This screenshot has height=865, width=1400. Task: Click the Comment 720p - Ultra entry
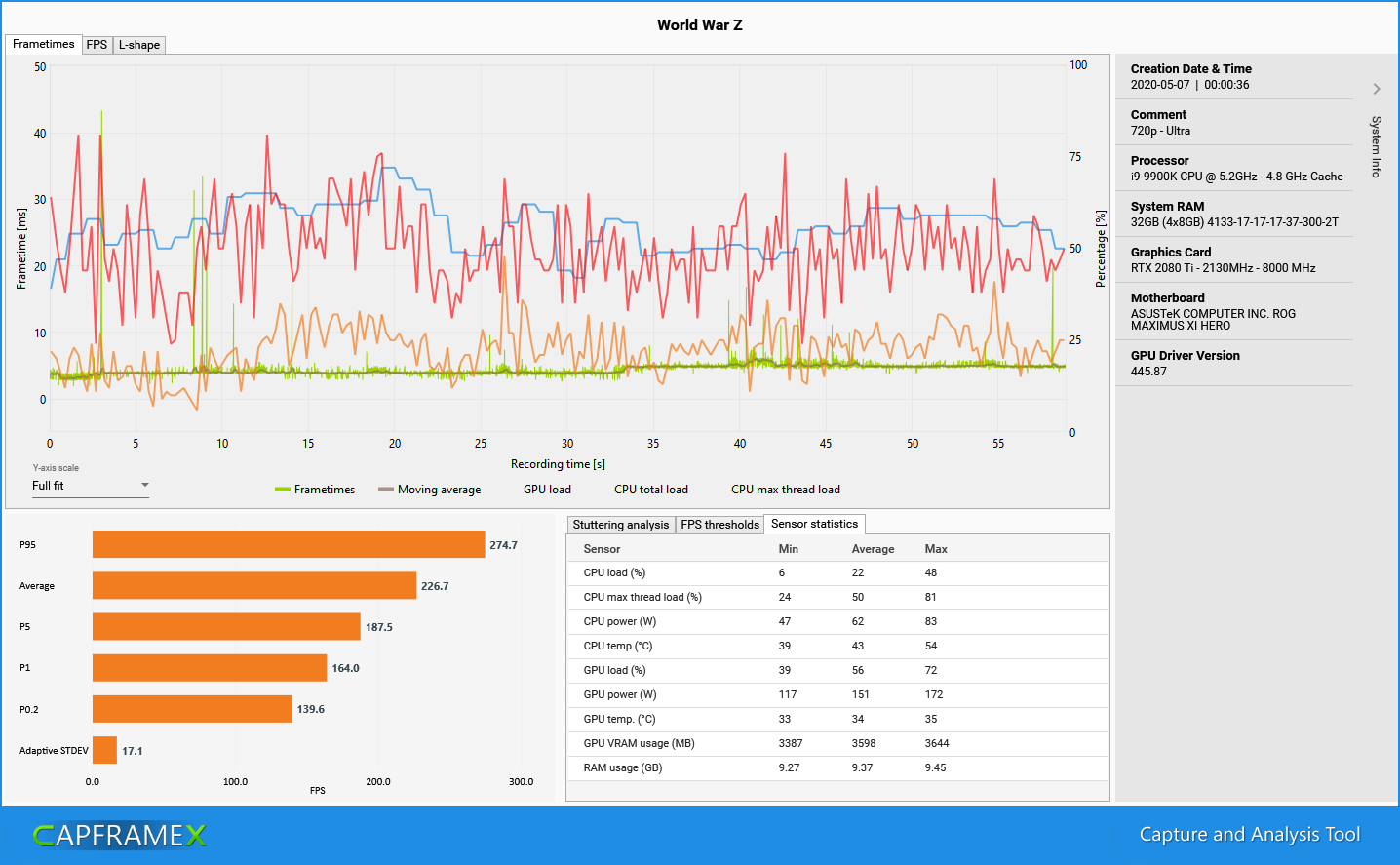pyautogui.click(x=1234, y=122)
